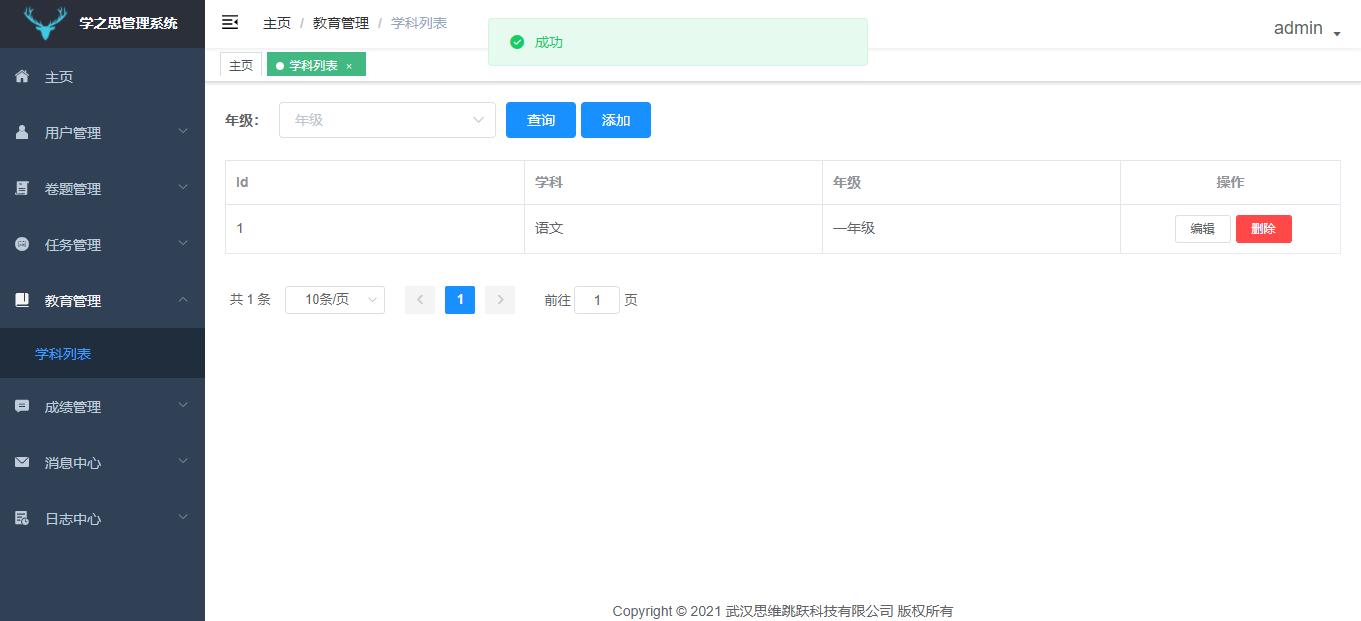1361x621 pixels.
Task: Click the task management icon
Action: (x=22, y=244)
